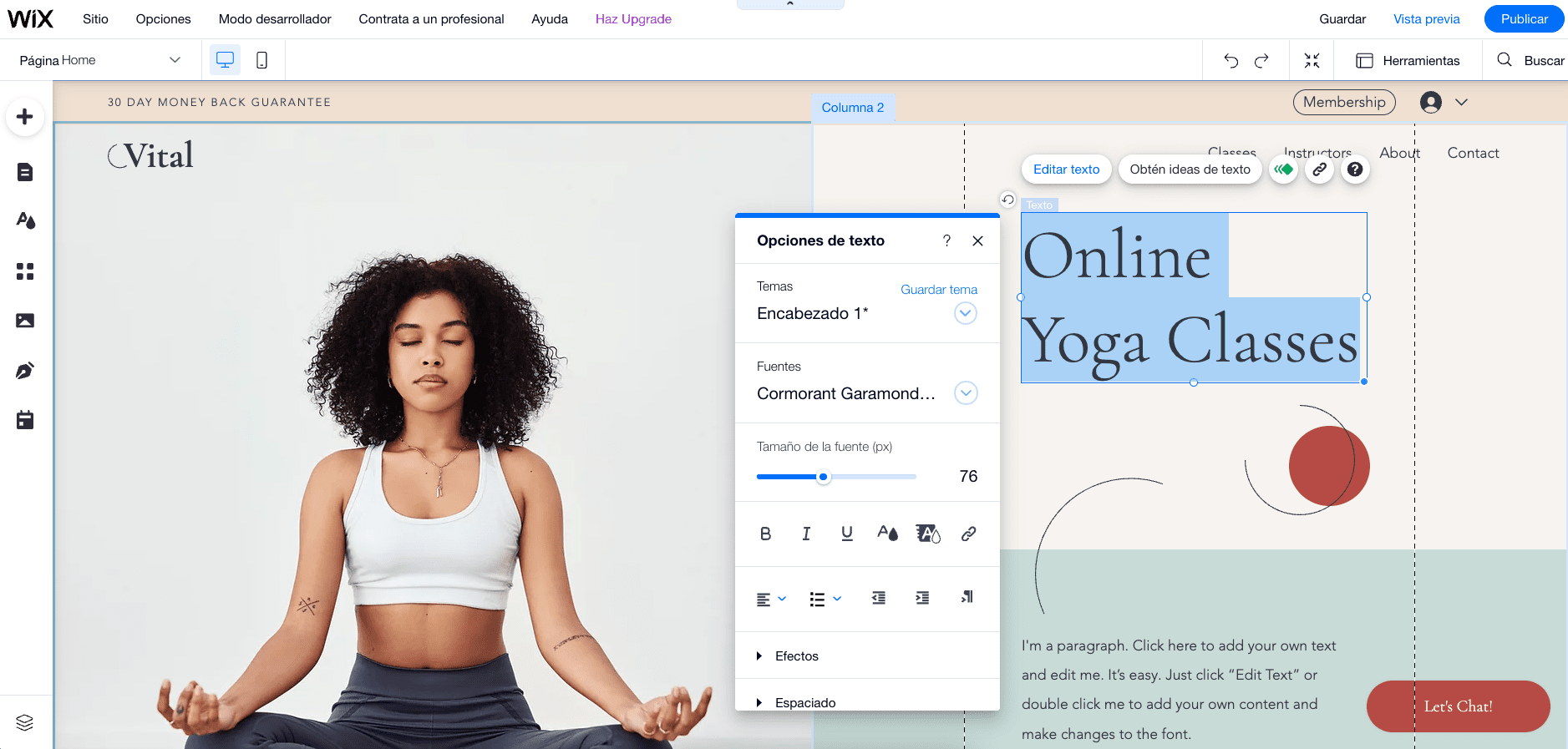Open Buscar search
This screenshot has height=749, width=1568.
1530,60
